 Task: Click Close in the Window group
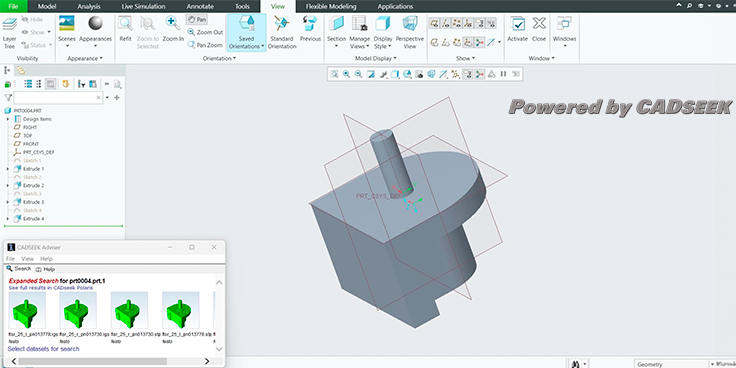pyautogui.click(x=539, y=29)
